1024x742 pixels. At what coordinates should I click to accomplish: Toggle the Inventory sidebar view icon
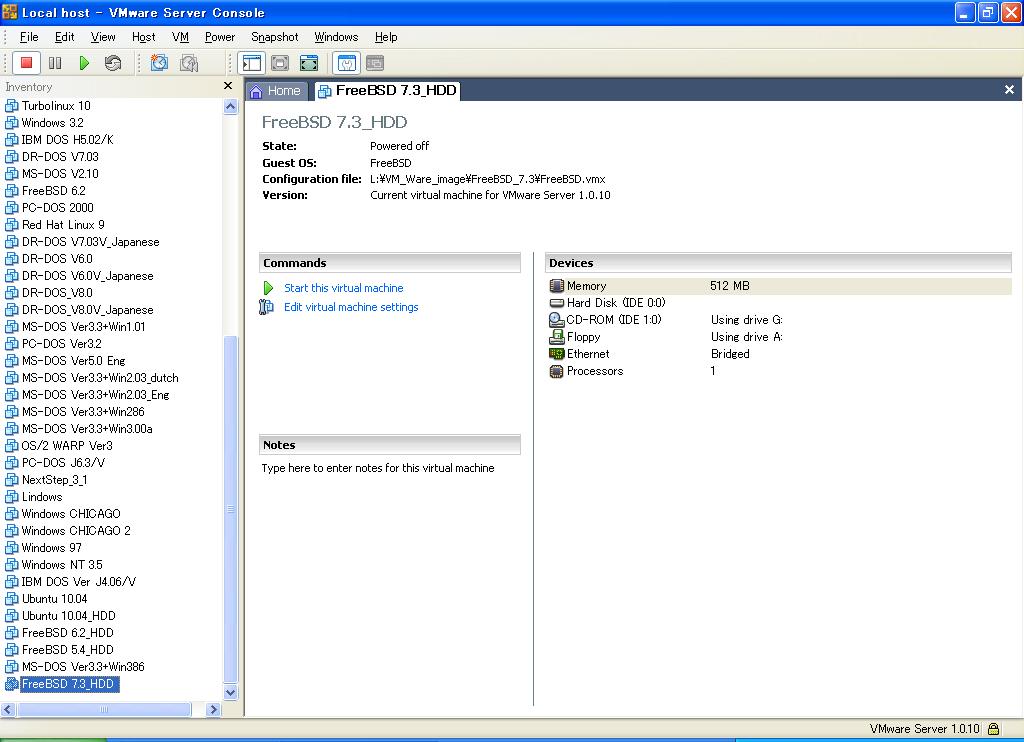pyautogui.click(x=251, y=63)
